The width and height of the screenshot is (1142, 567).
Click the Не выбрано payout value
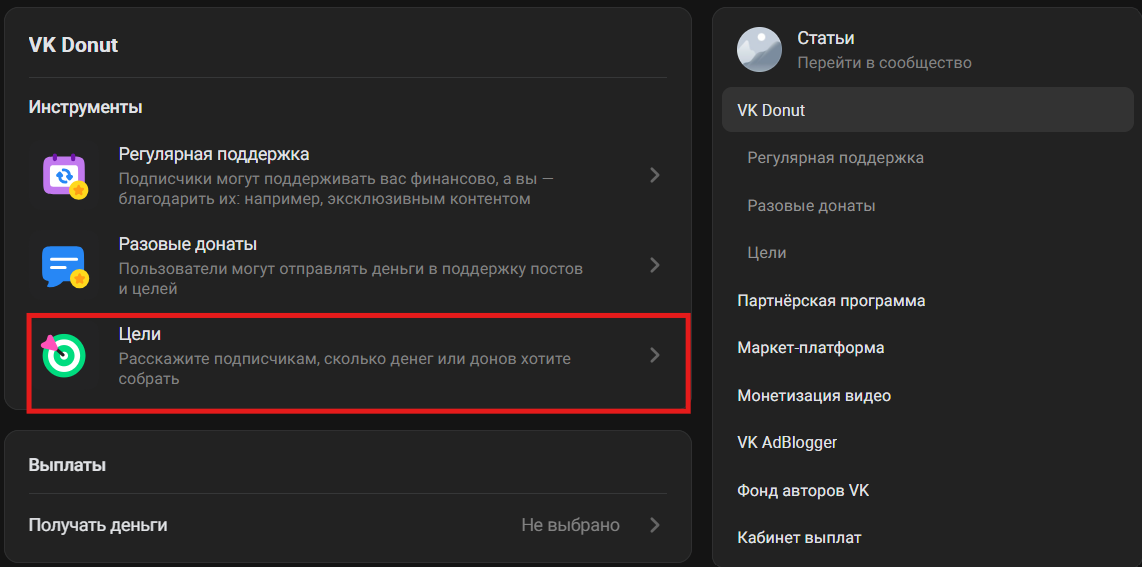570,525
